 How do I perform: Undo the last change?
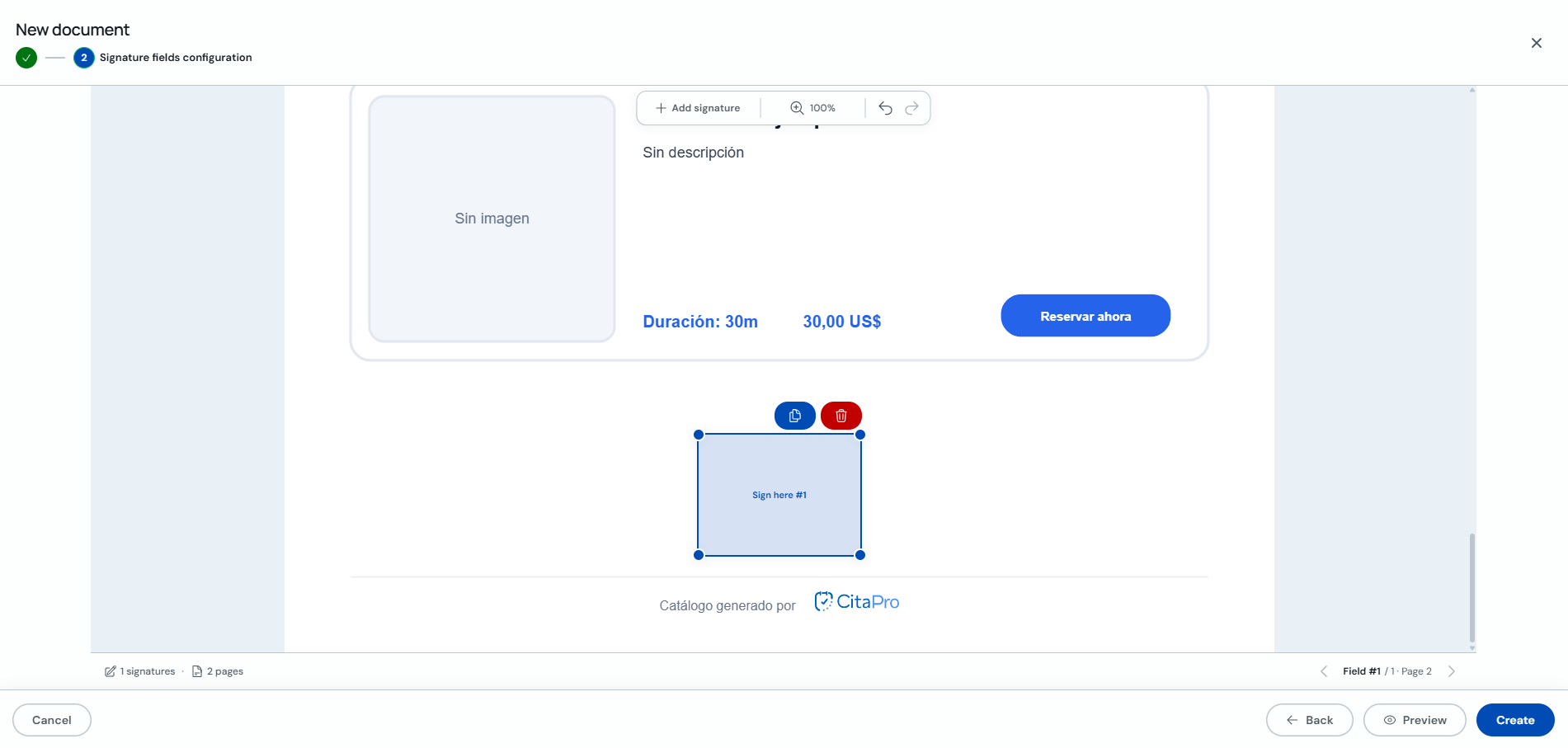click(x=885, y=108)
